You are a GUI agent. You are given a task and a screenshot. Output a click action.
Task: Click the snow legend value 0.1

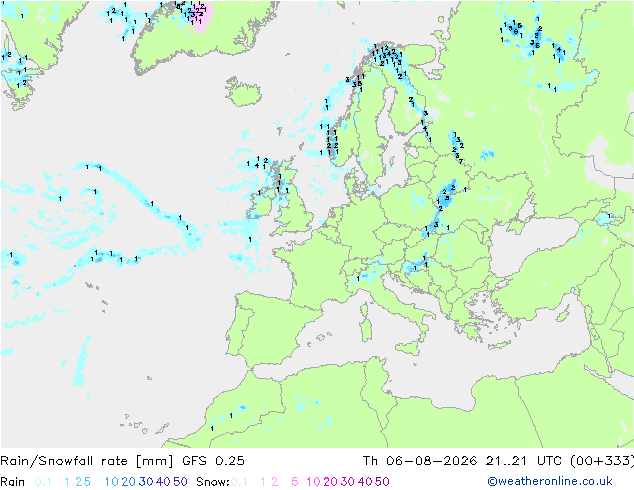click(240, 482)
